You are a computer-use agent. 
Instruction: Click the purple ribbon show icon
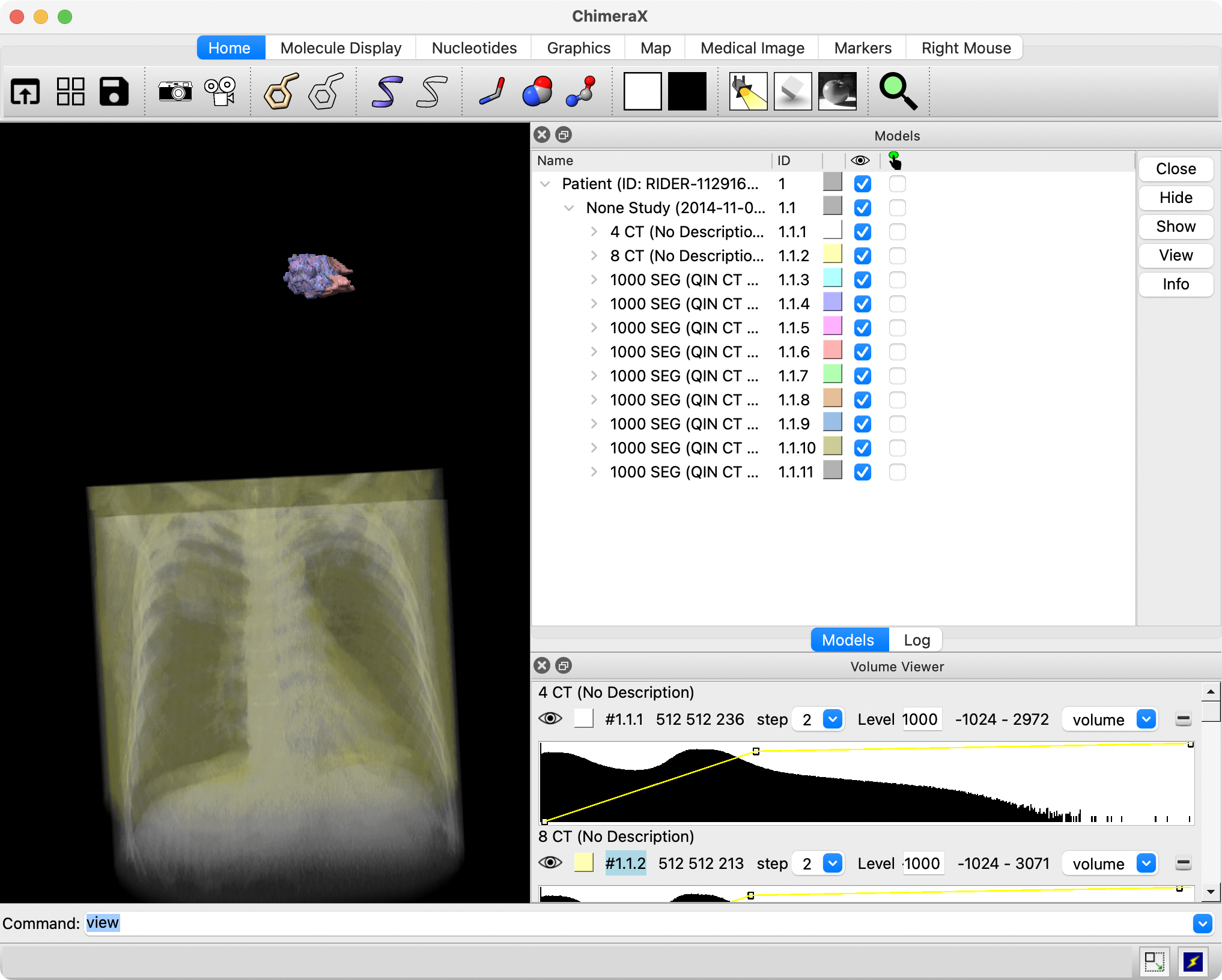click(x=386, y=91)
